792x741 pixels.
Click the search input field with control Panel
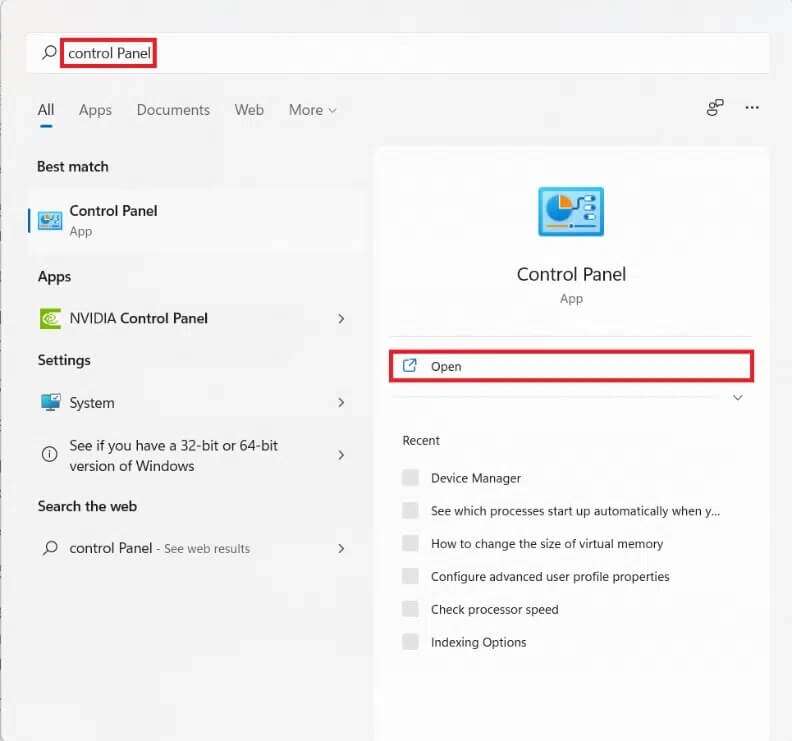click(398, 53)
